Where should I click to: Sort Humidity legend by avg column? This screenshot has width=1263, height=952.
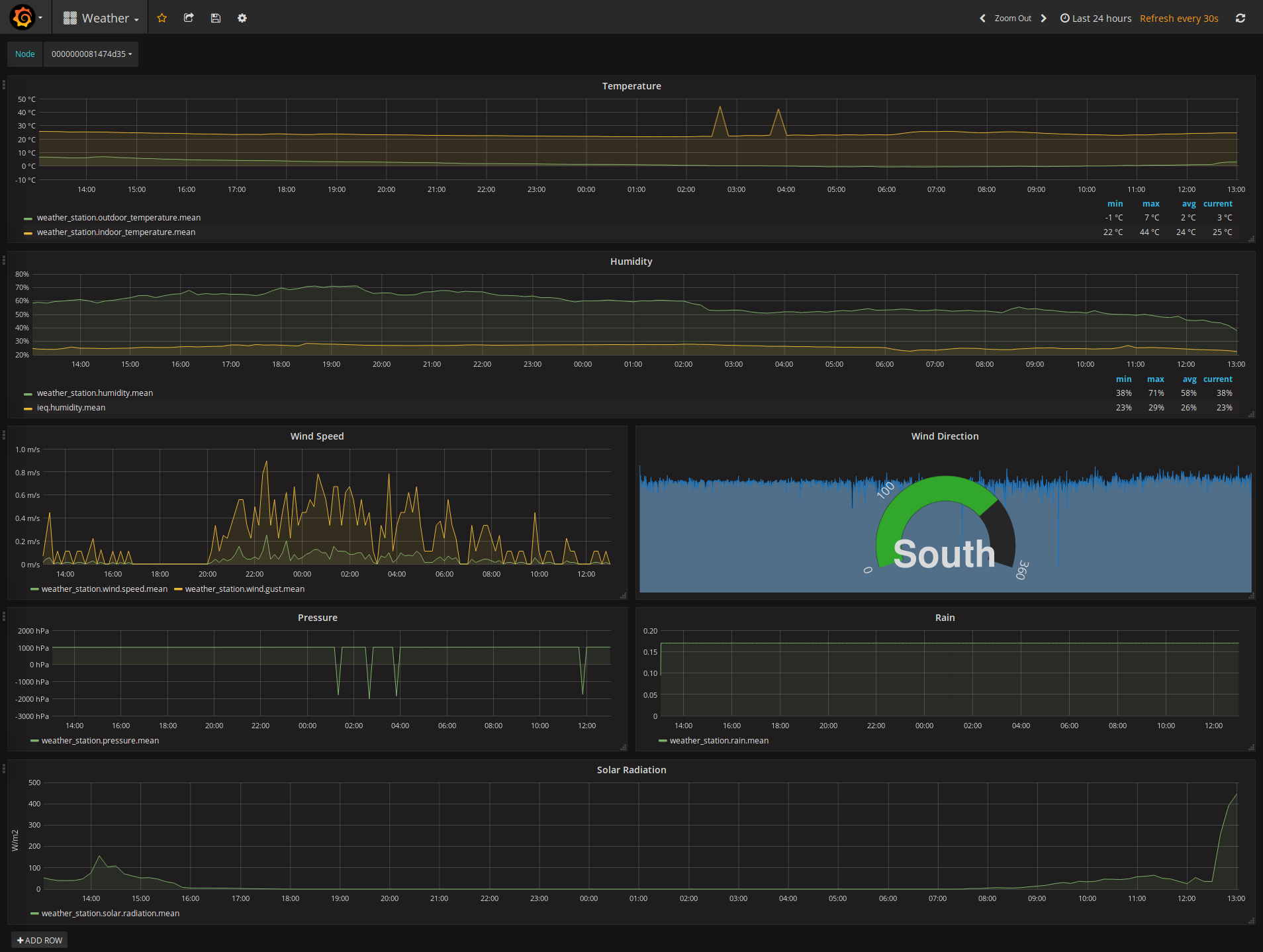1190,379
